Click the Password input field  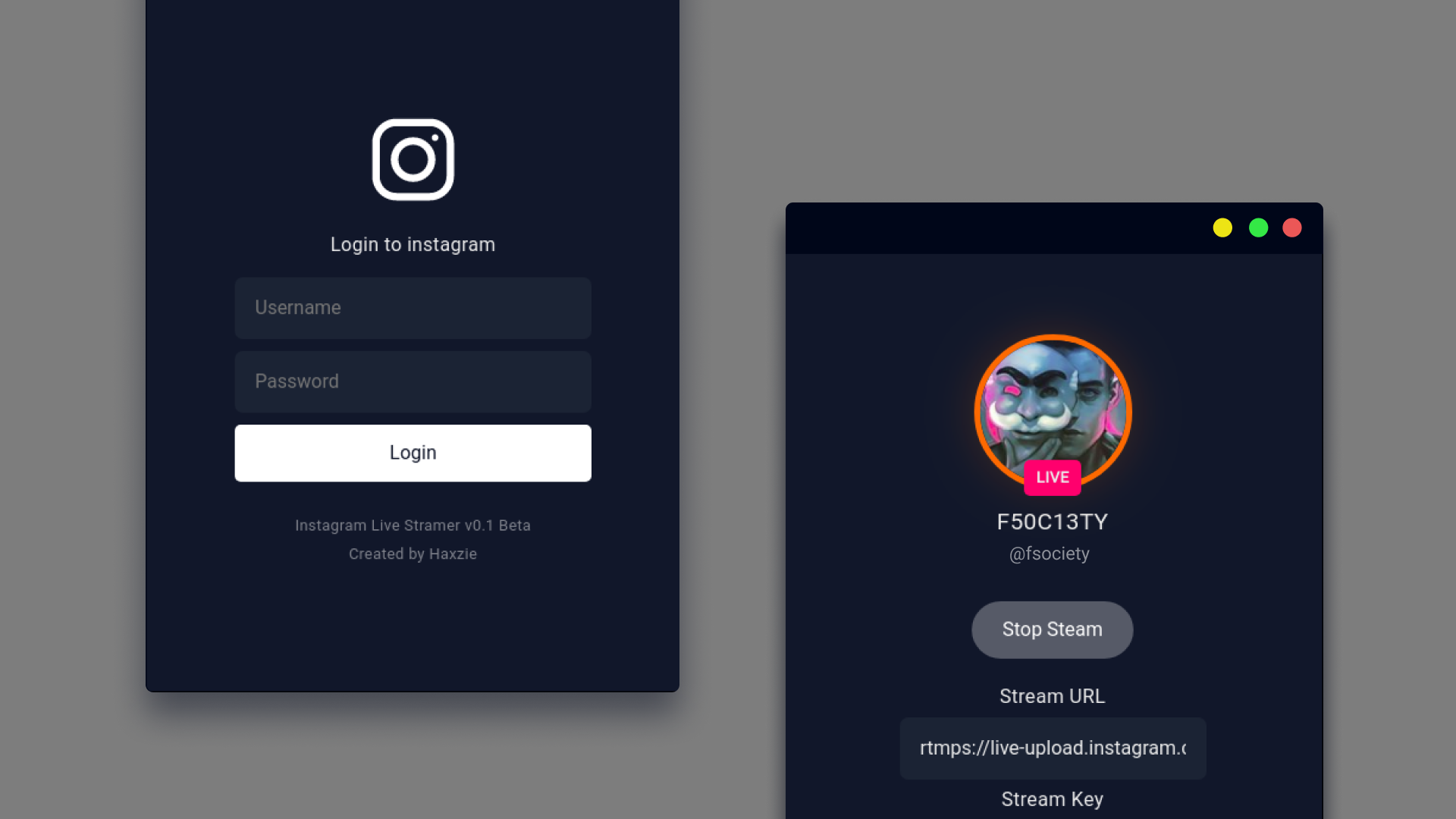click(x=412, y=381)
